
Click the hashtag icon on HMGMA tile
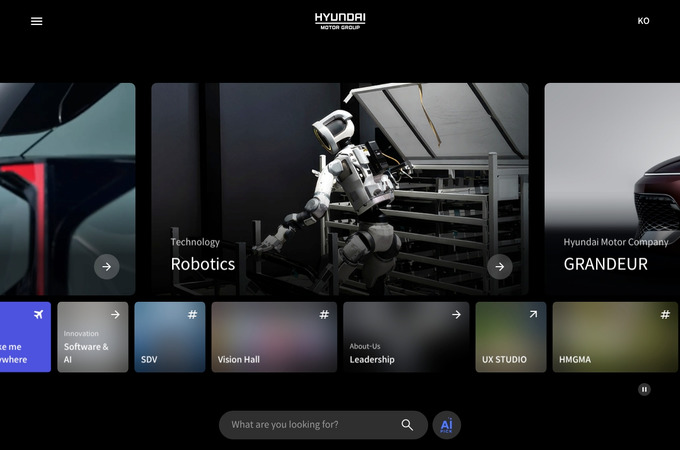(665, 314)
